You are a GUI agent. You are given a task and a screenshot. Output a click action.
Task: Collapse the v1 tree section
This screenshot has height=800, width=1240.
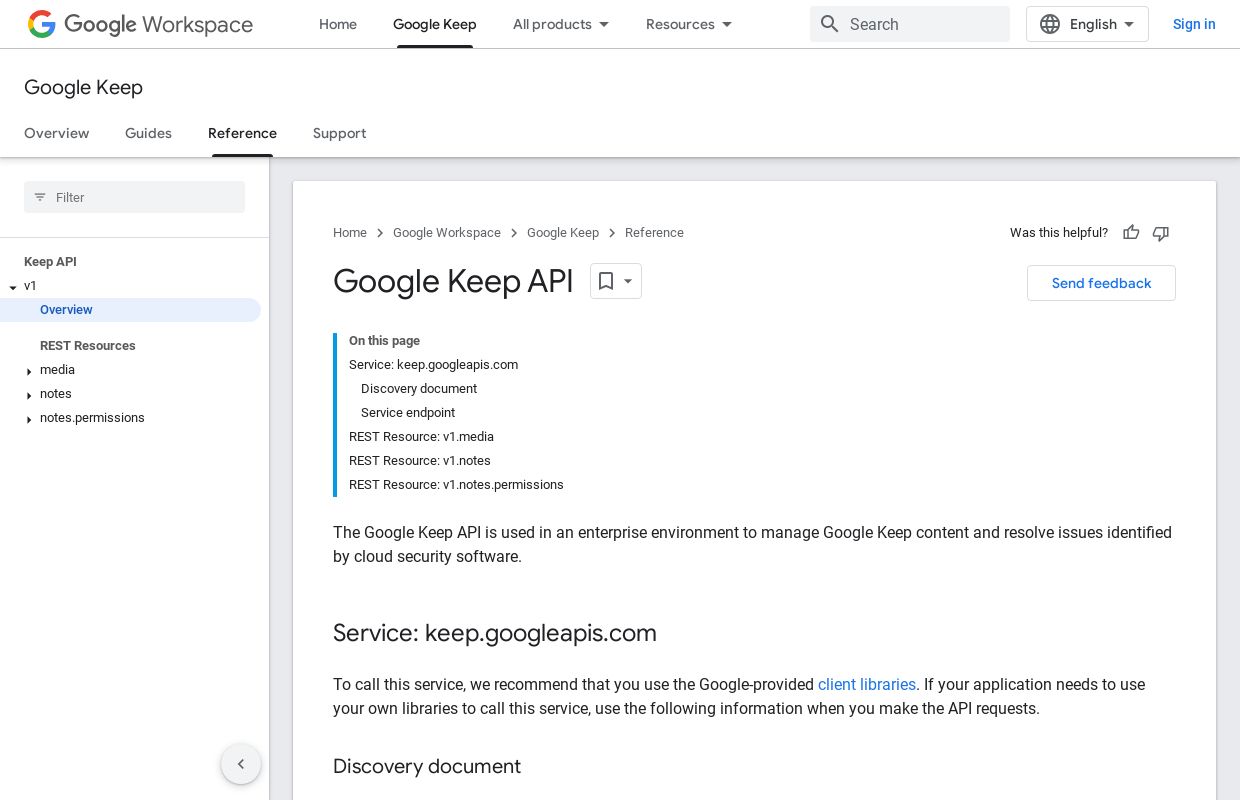point(13,287)
